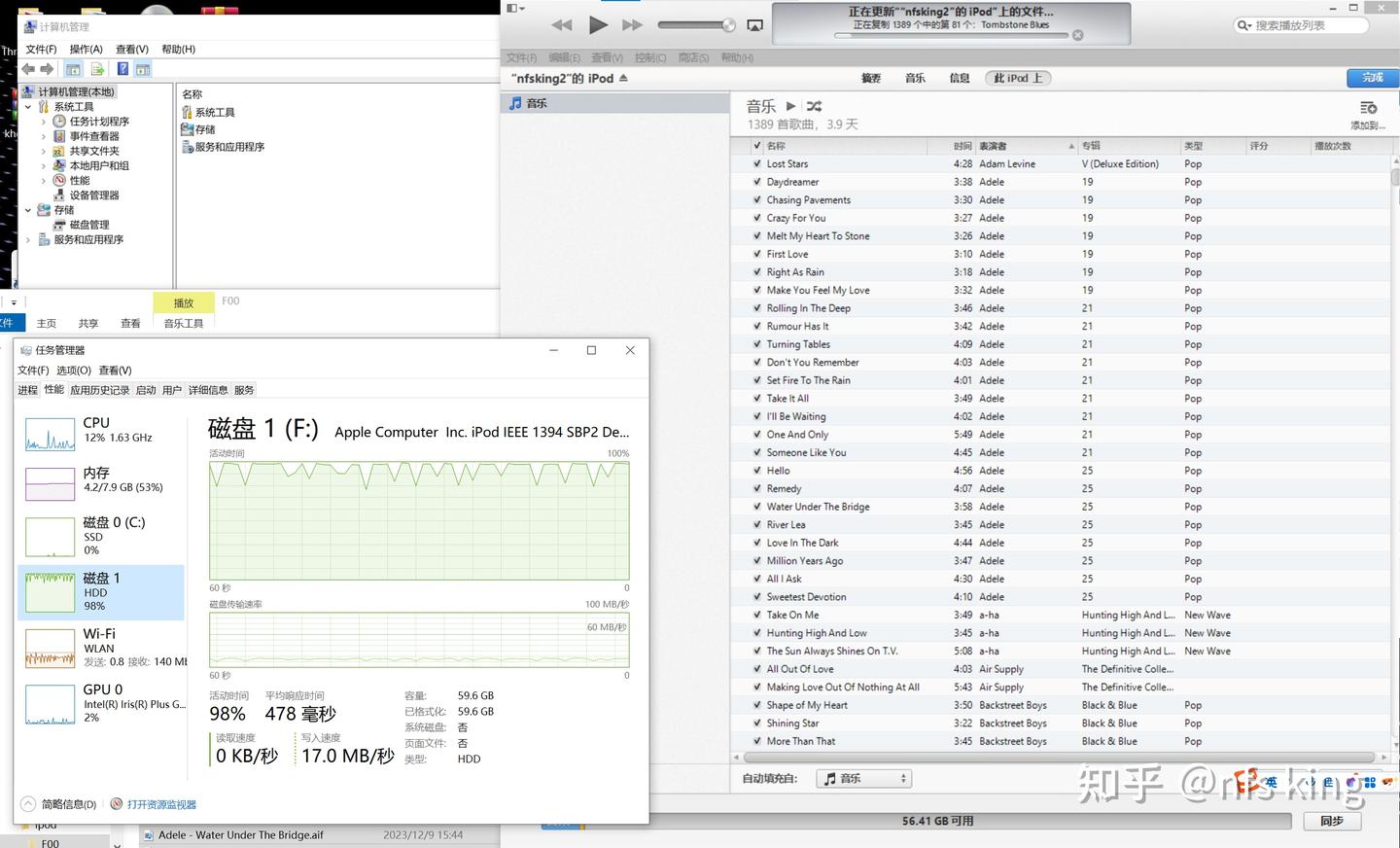The height and width of the screenshot is (848, 1400).
Task: Shuffle the iPod music list
Action: tap(814, 106)
